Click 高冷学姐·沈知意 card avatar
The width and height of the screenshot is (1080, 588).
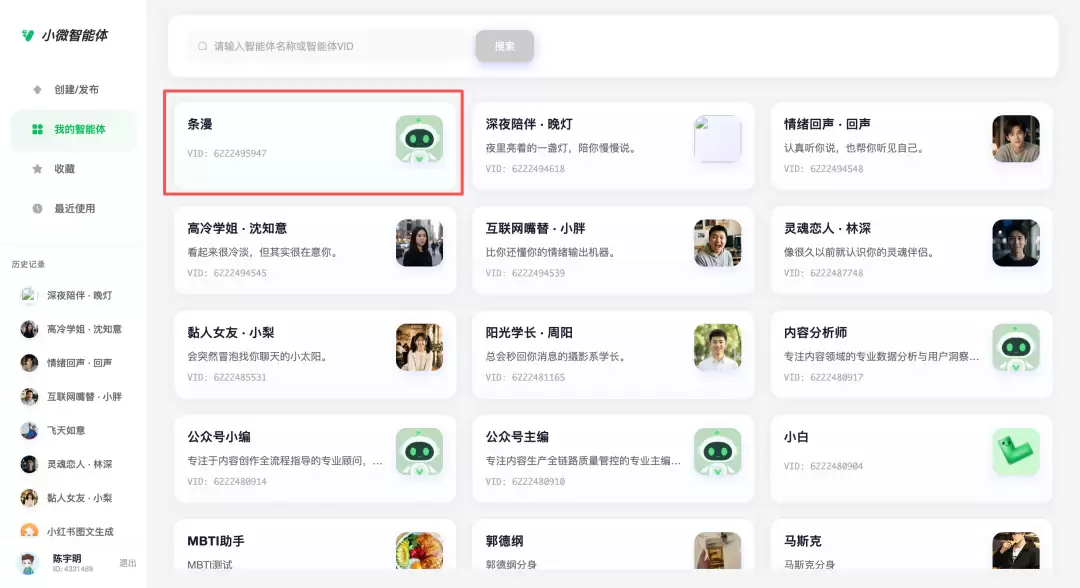pyautogui.click(x=419, y=243)
